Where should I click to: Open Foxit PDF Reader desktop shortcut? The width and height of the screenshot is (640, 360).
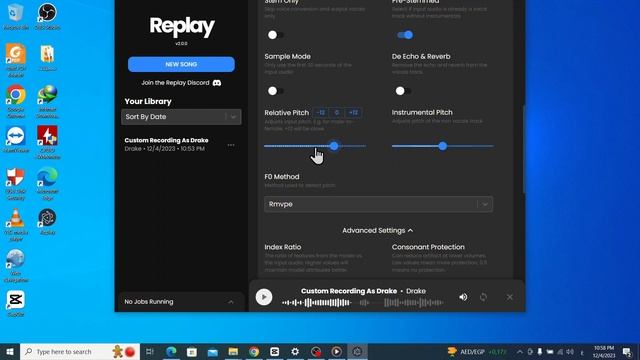click(x=16, y=60)
